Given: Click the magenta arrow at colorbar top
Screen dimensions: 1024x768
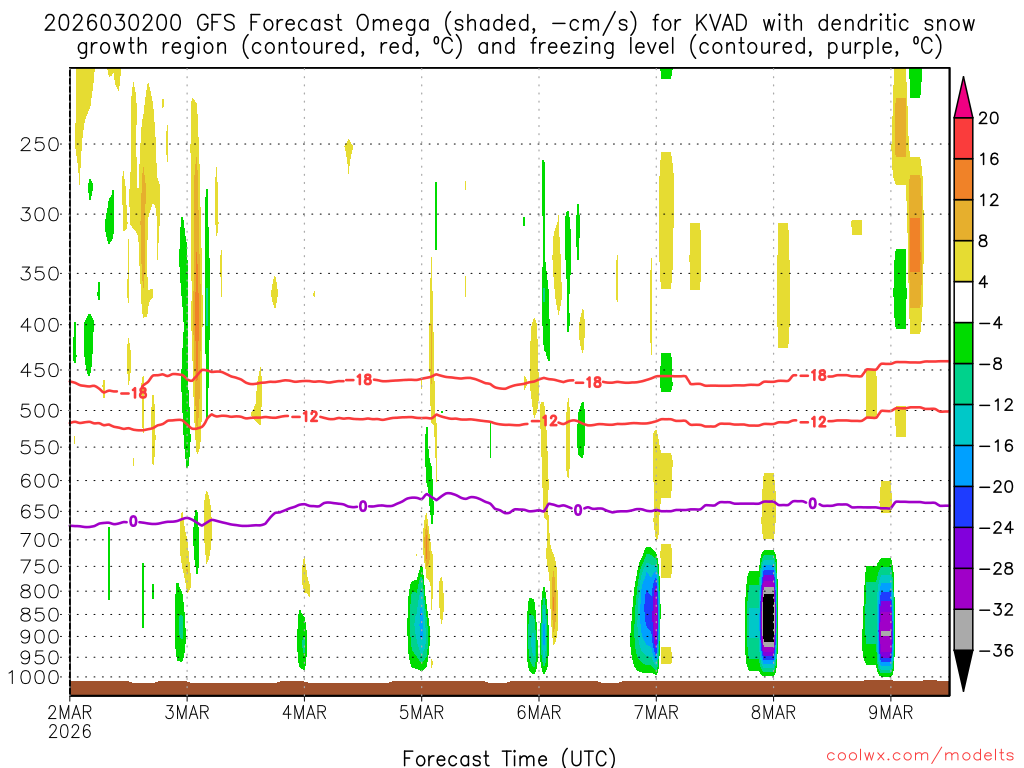Looking at the screenshot, I should tap(963, 97).
